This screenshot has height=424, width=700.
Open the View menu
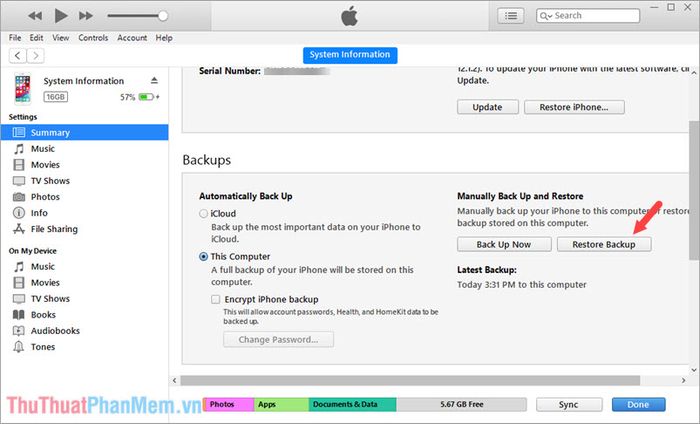[60, 38]
